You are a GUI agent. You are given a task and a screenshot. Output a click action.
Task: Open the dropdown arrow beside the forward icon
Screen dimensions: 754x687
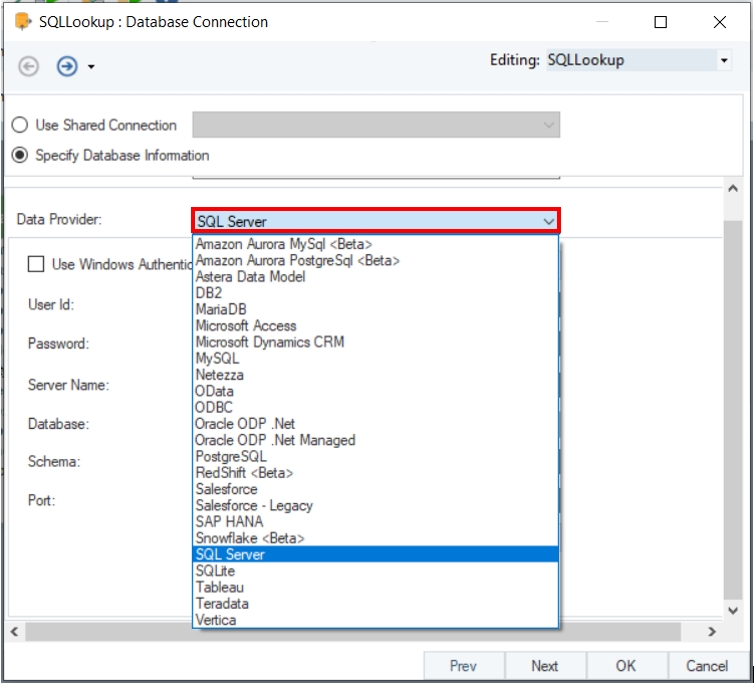tap(91, 67)
